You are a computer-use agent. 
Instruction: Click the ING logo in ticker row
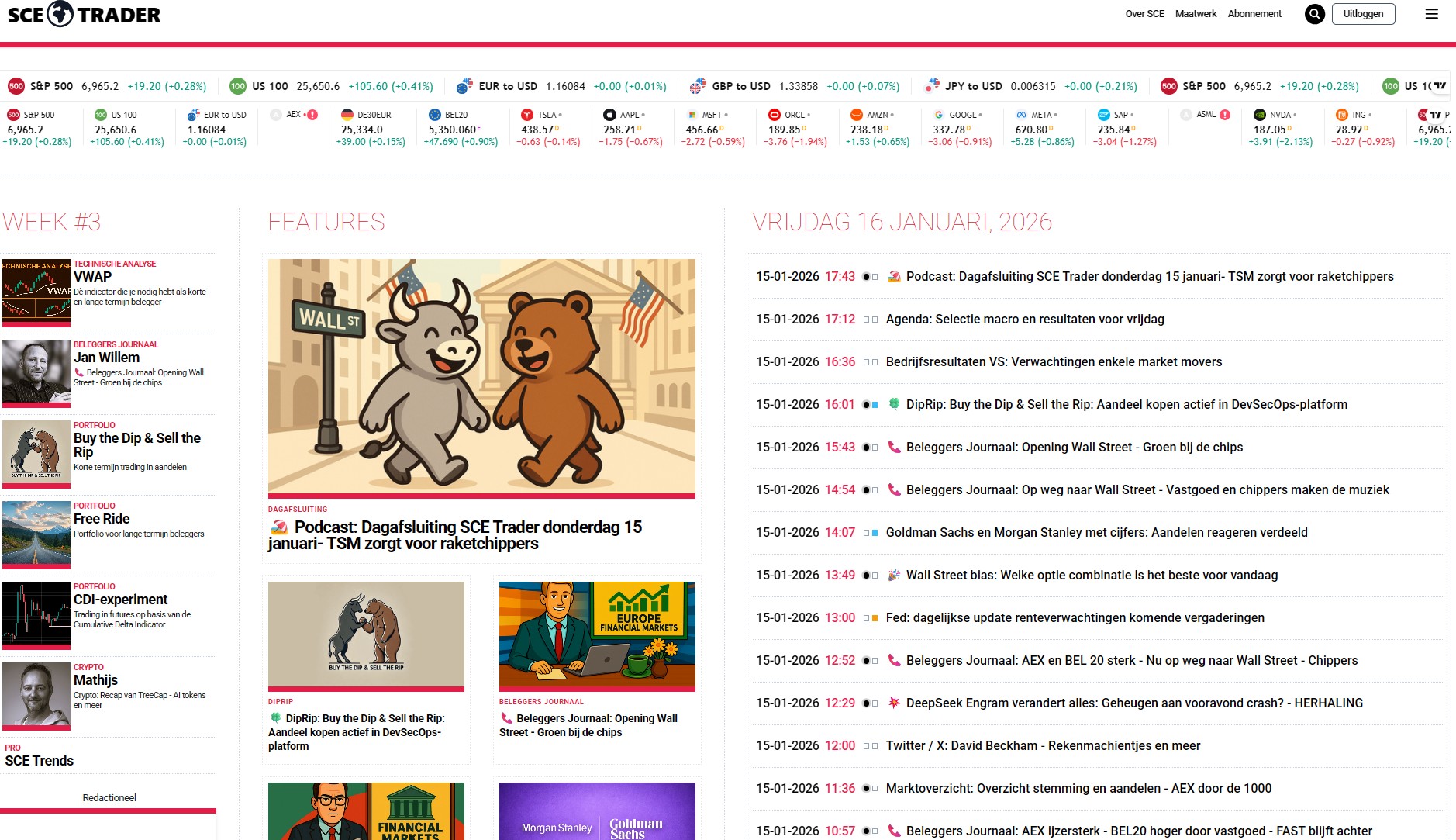[1342, 115]
